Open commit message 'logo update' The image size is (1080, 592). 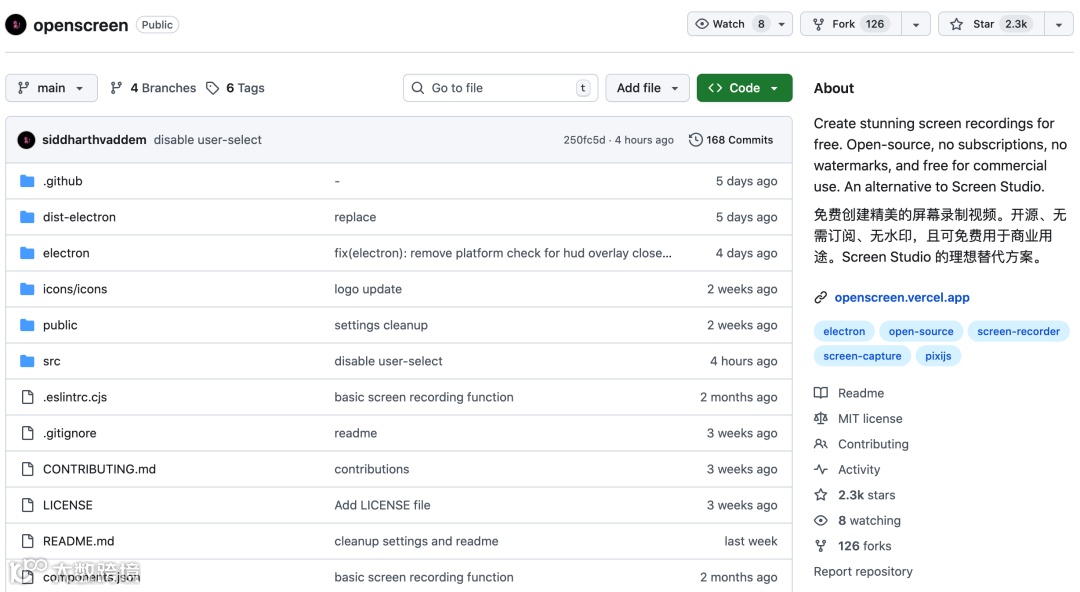tap(368, 289)
